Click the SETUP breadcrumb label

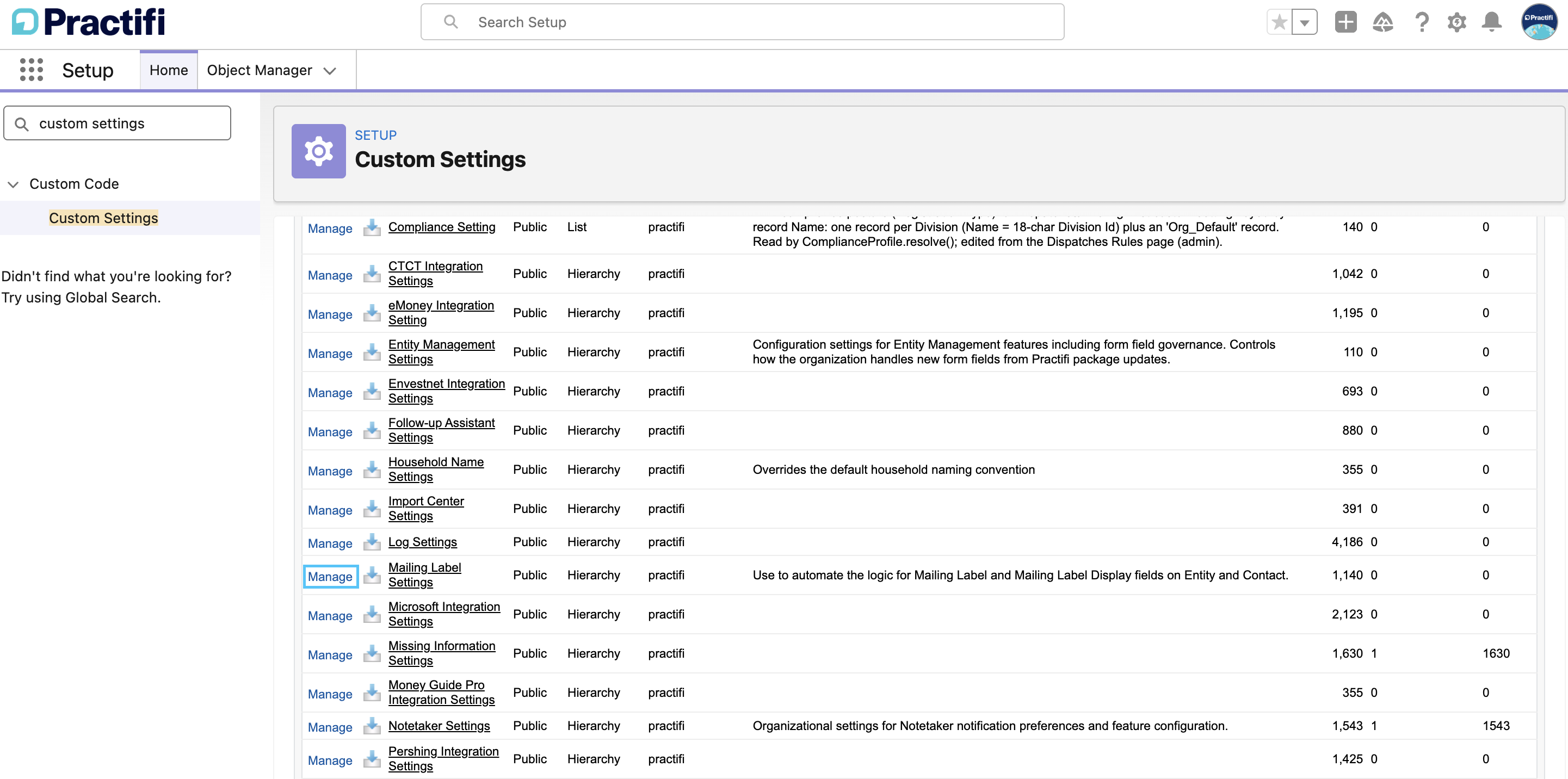pyautogui.click(x=375, y=135)
